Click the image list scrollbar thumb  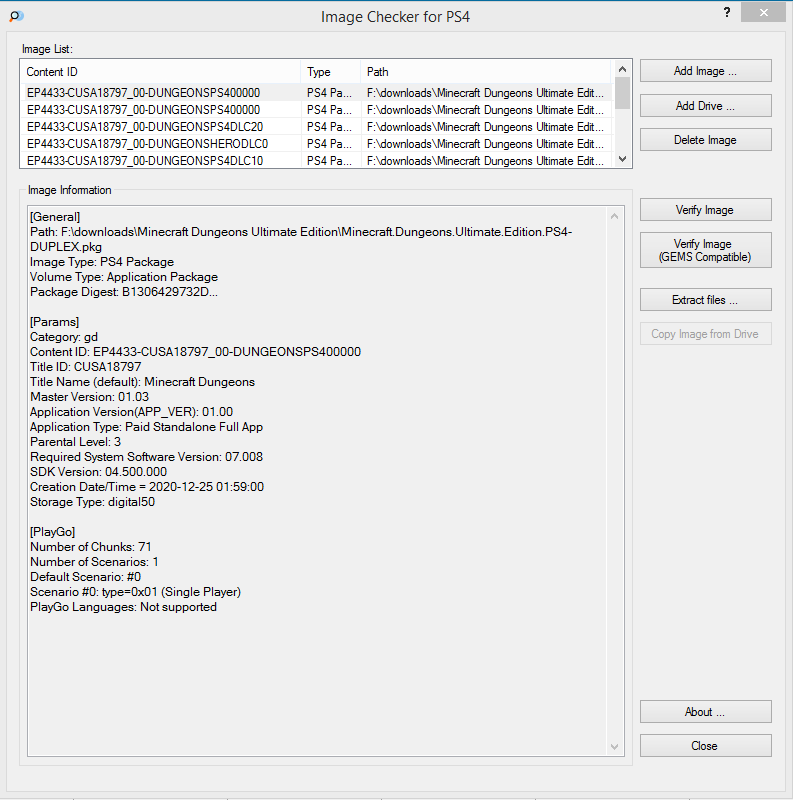coord(622,93)
